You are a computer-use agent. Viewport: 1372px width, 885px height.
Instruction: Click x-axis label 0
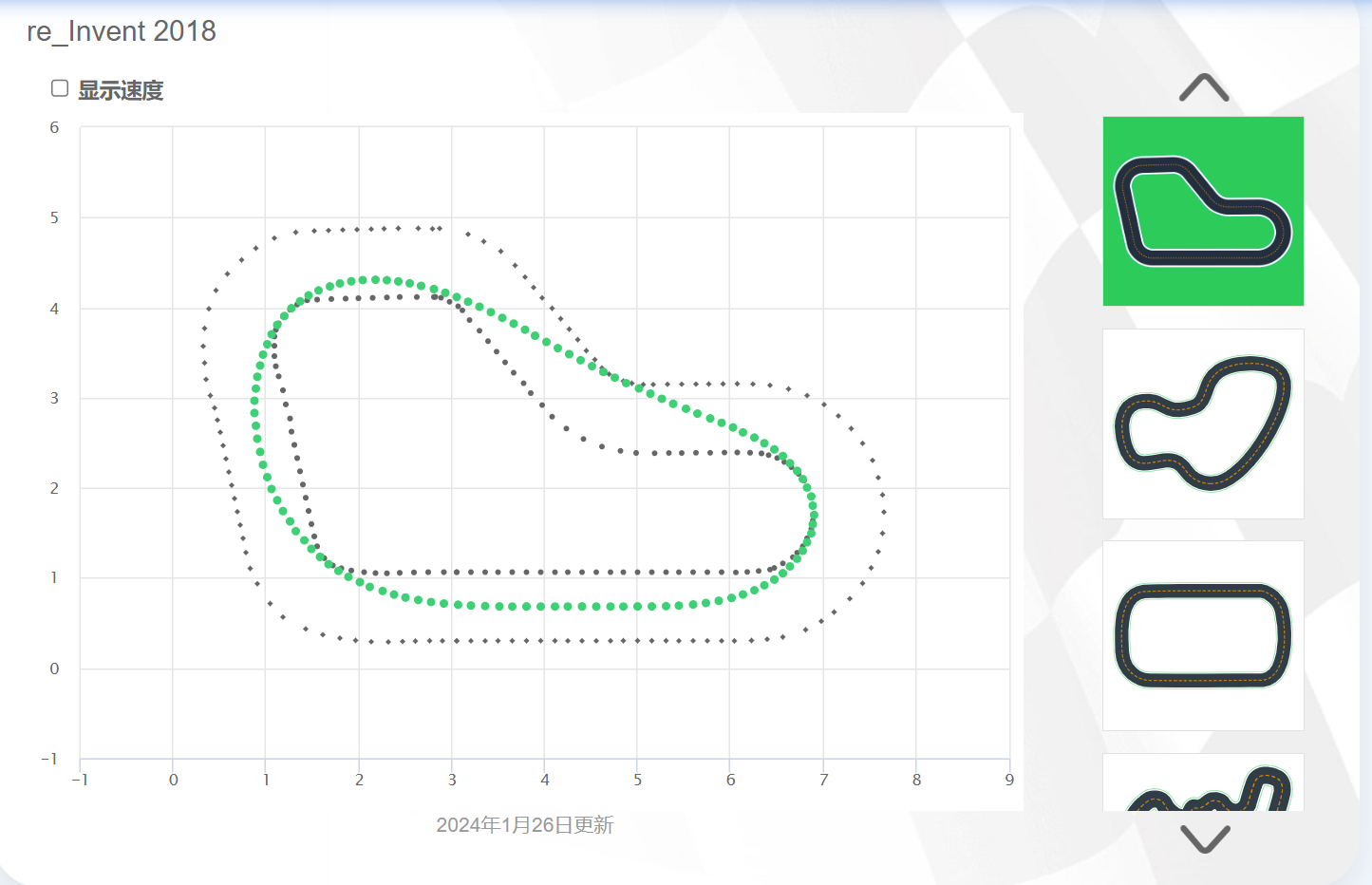pos(173,780)
